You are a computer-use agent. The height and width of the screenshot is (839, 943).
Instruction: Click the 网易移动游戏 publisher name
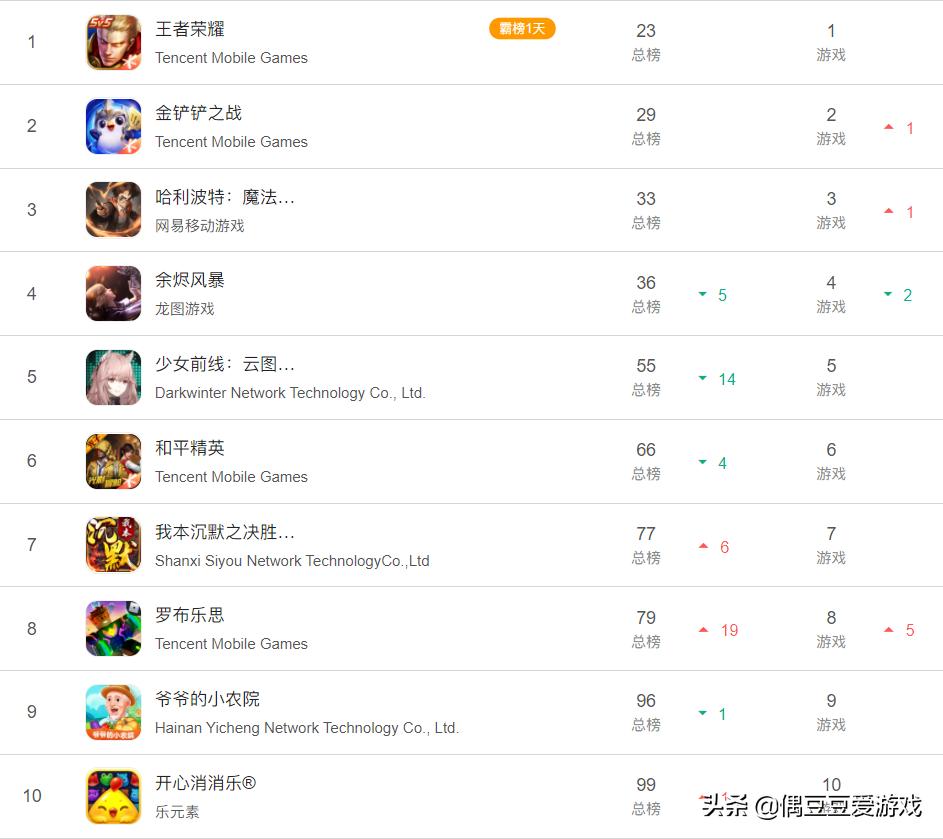(200, 226)
